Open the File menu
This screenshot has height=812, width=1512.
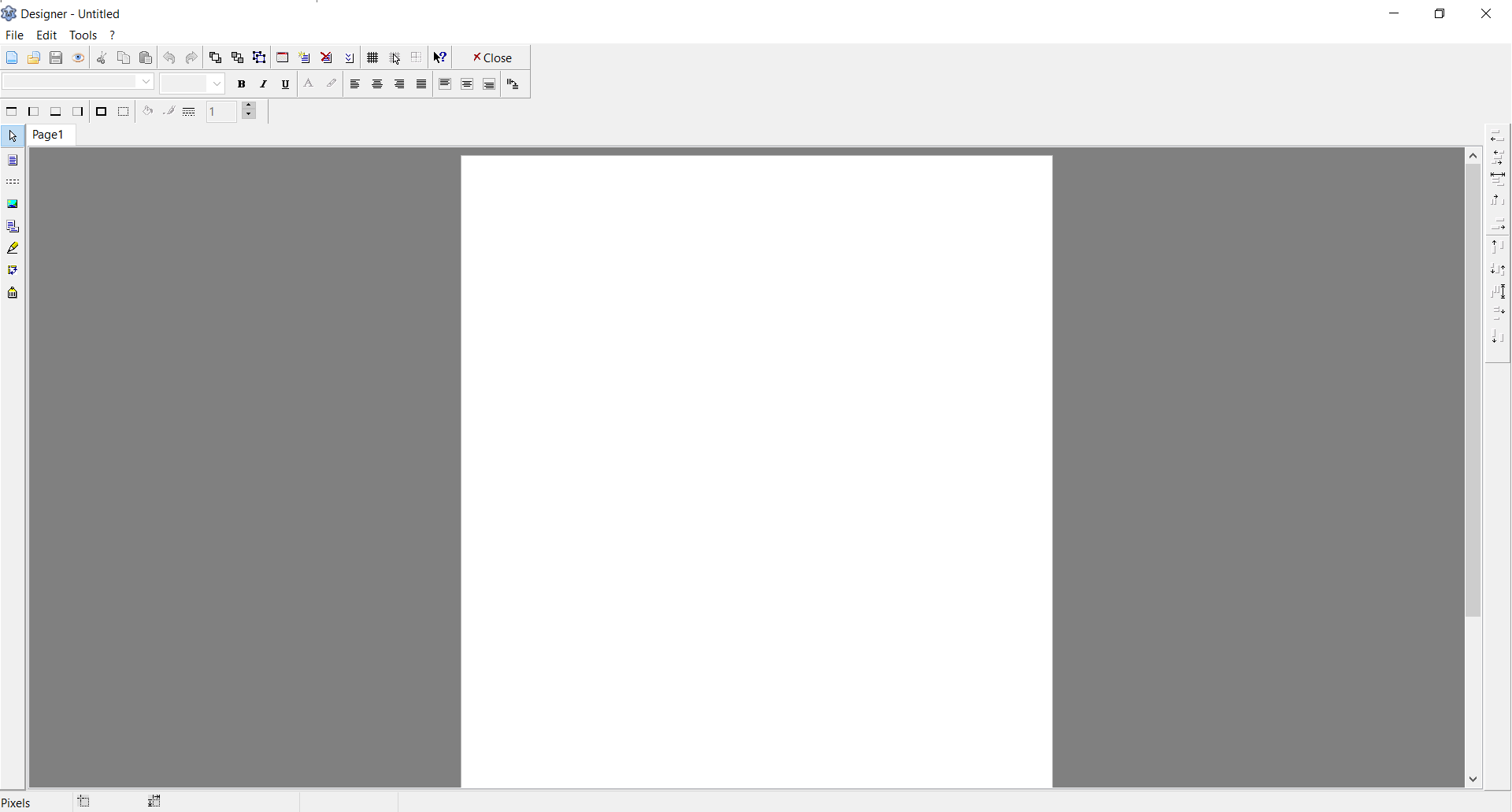click(x=14, y=35)
